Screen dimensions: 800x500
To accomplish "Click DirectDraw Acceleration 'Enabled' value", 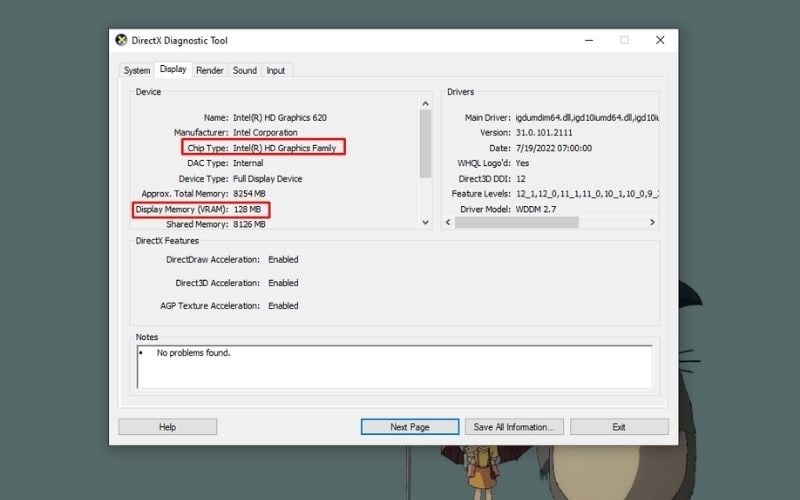I will click(x=283, y=260).
